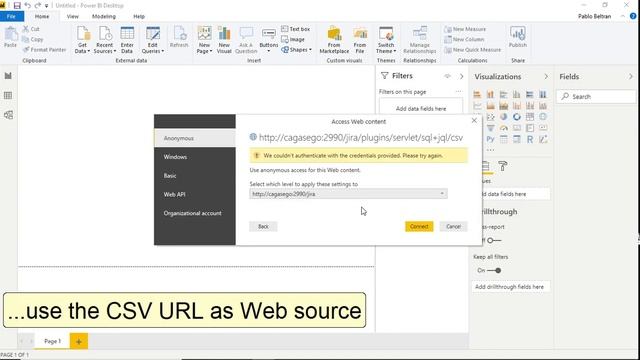Open the Shapes dropdown
Screen dimensions: 640x360
click(x=296, y=49)
